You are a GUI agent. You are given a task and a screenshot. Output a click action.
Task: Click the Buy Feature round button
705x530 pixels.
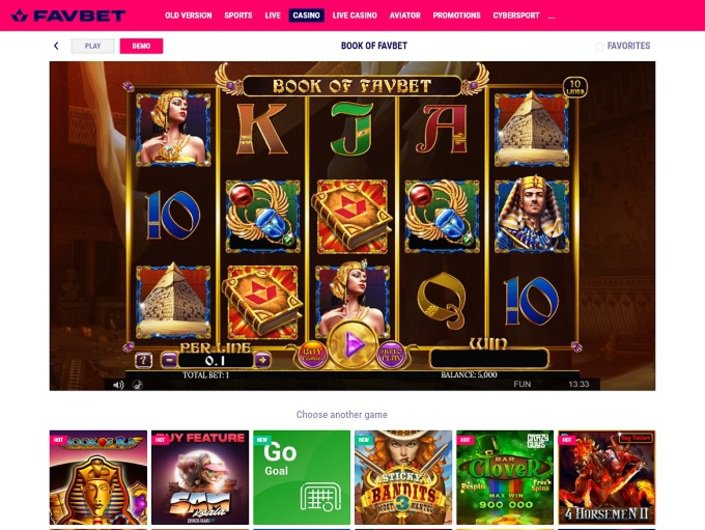click(312, 355)
